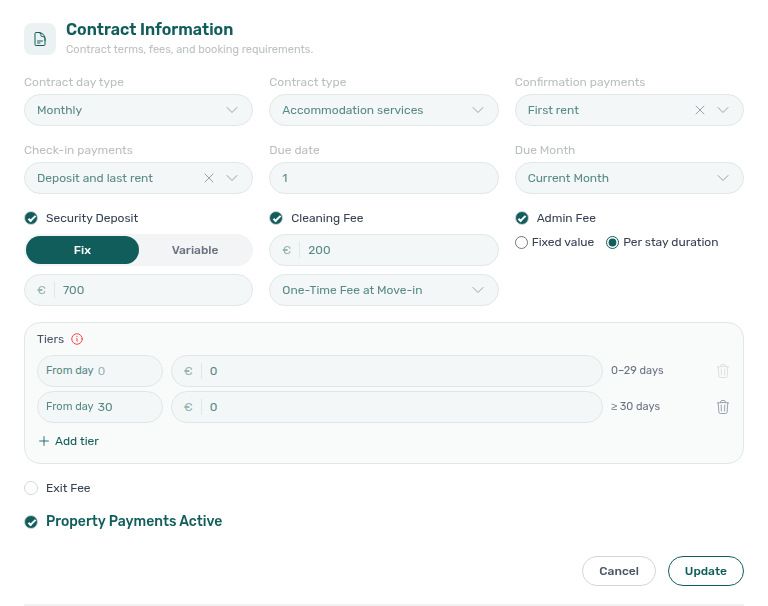Click the "Tiers" label
The width and height of the screenshot is (768, 606).
[50, 339]
